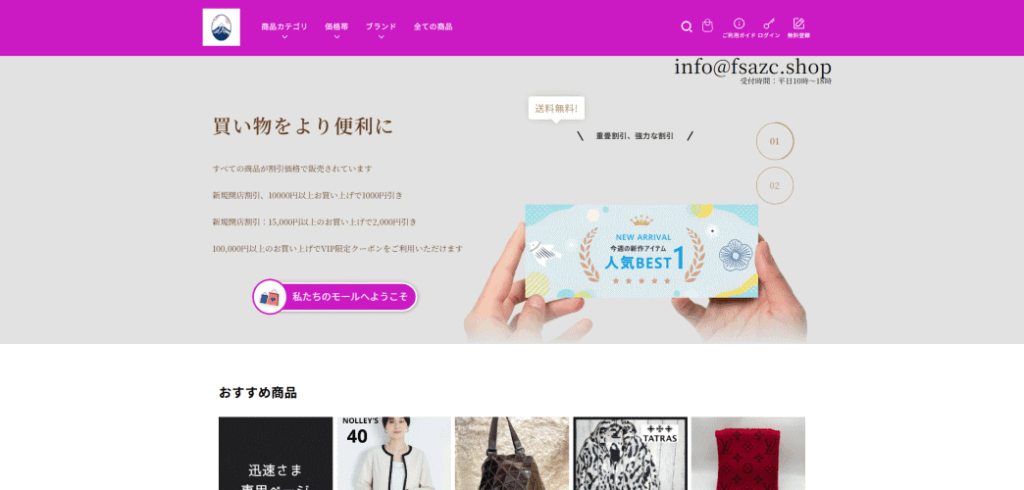Open the 全ての商品 menu item
The width and height of the screenshot is (1024, 490).
(x=433, y=27)
